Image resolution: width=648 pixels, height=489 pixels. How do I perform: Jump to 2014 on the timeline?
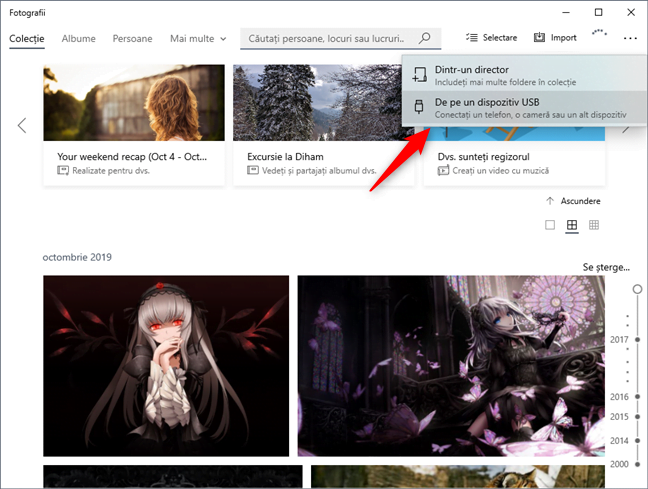[x=619, y=441]
